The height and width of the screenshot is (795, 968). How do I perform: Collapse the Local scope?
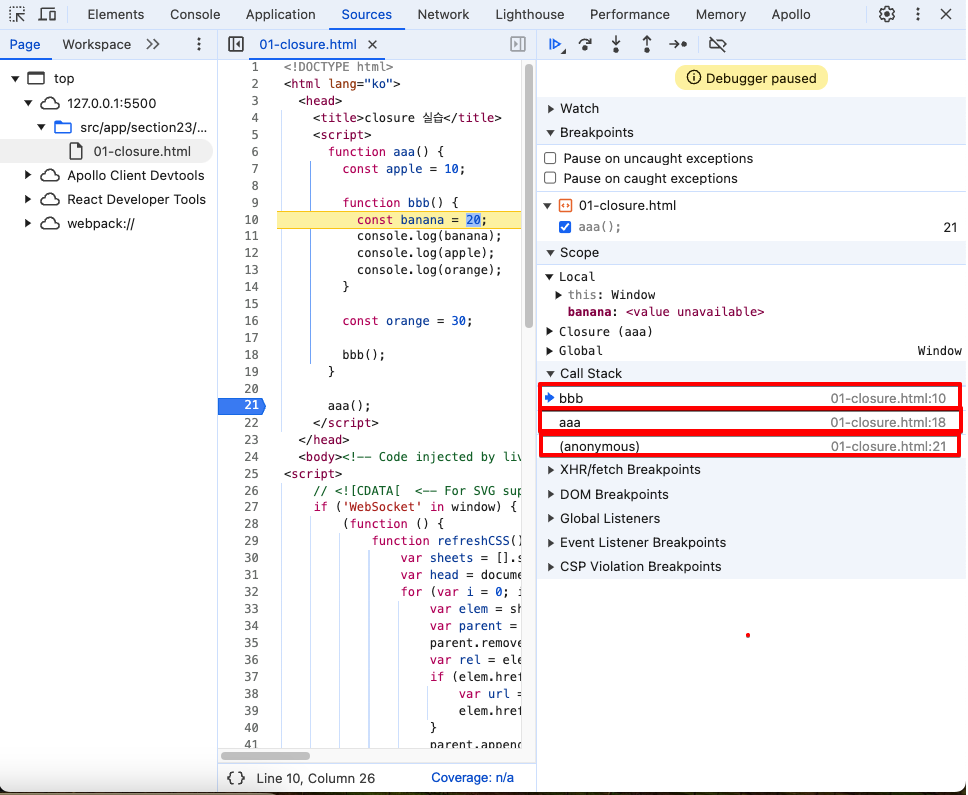click(x=549, y=277)
